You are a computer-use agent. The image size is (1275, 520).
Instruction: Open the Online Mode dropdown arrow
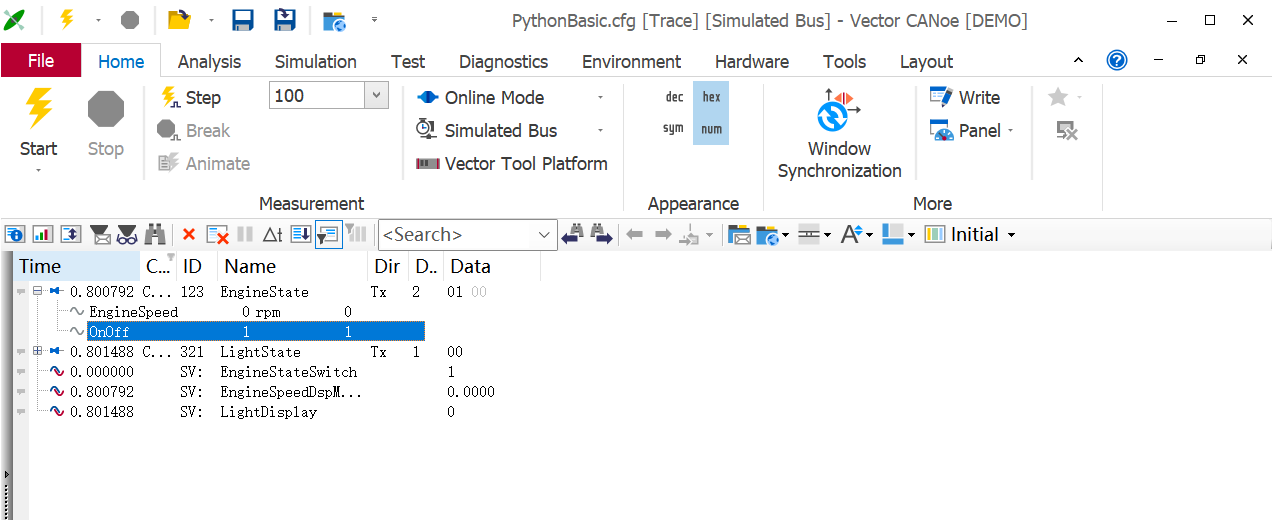pos(600,97)
